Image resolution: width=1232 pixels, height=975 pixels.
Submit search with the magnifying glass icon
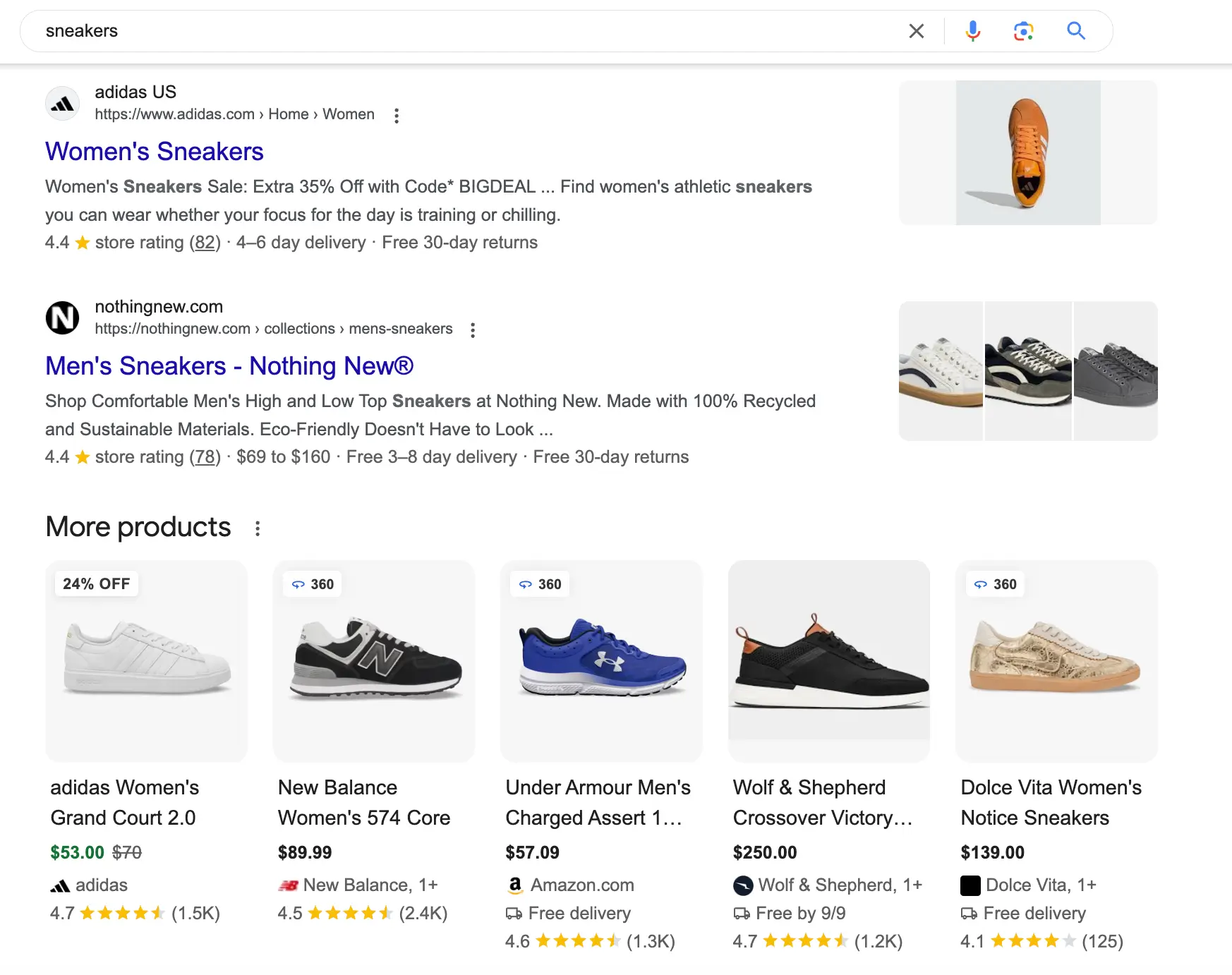pyautogui.click(x=1076, y=31)
